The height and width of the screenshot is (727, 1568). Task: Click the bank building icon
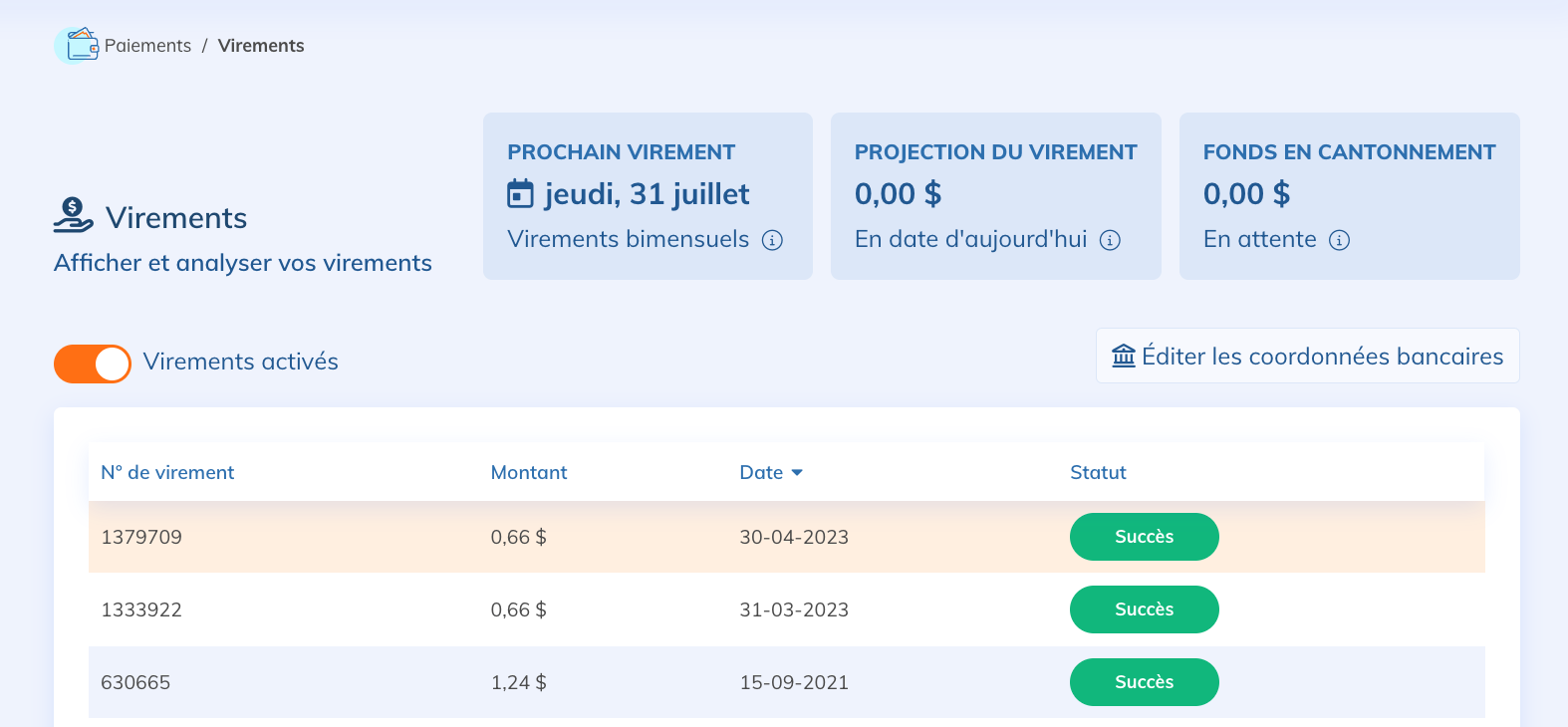tap(1124, 356)
